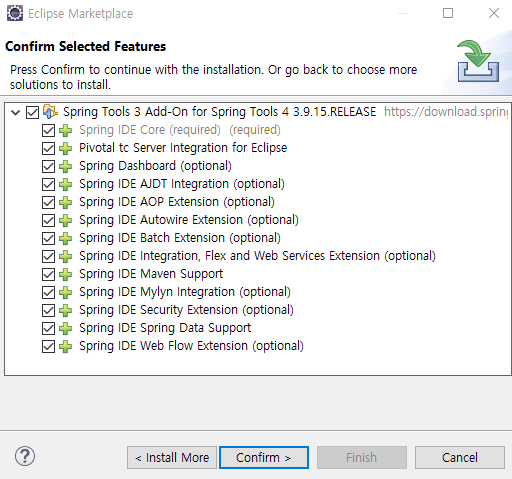
Task: Click the plus icon beside Spring IDE Integration, Flex
Action: coord(65,256)
